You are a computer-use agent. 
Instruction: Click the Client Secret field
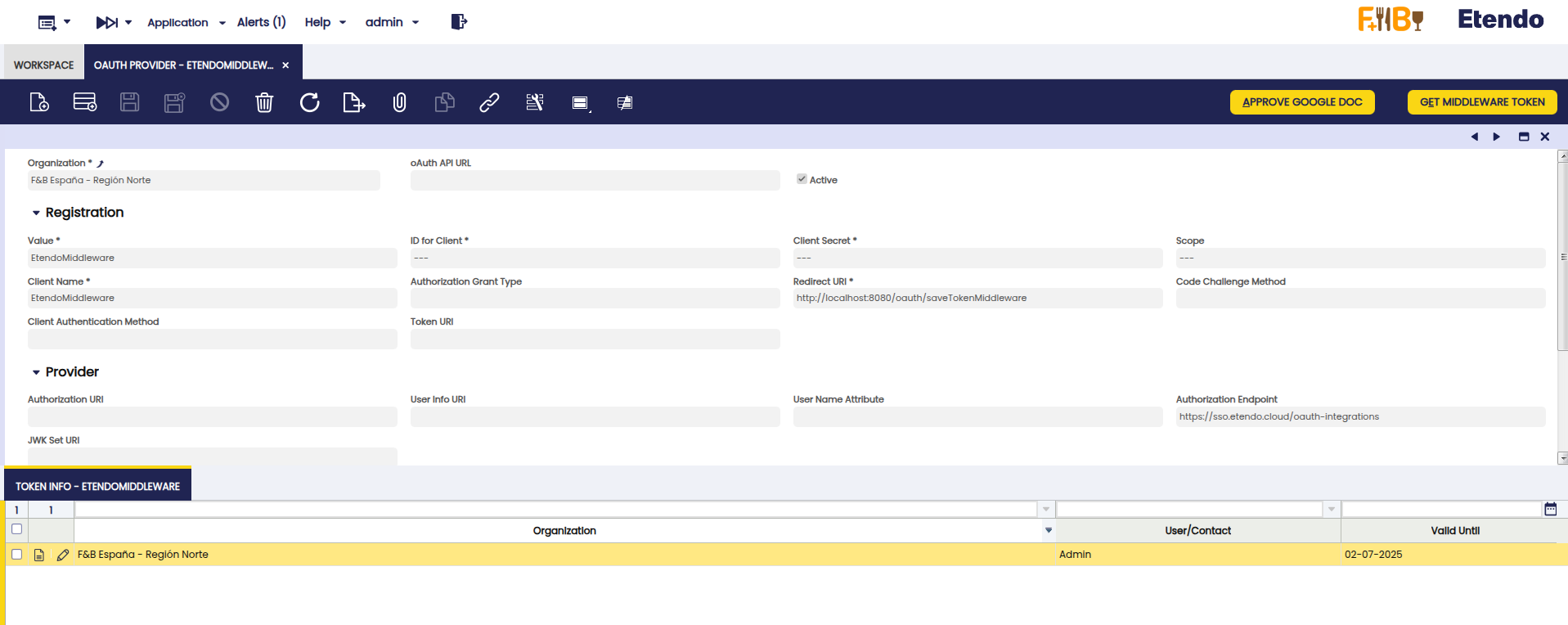pyautogui.click(x=977, y=258)
